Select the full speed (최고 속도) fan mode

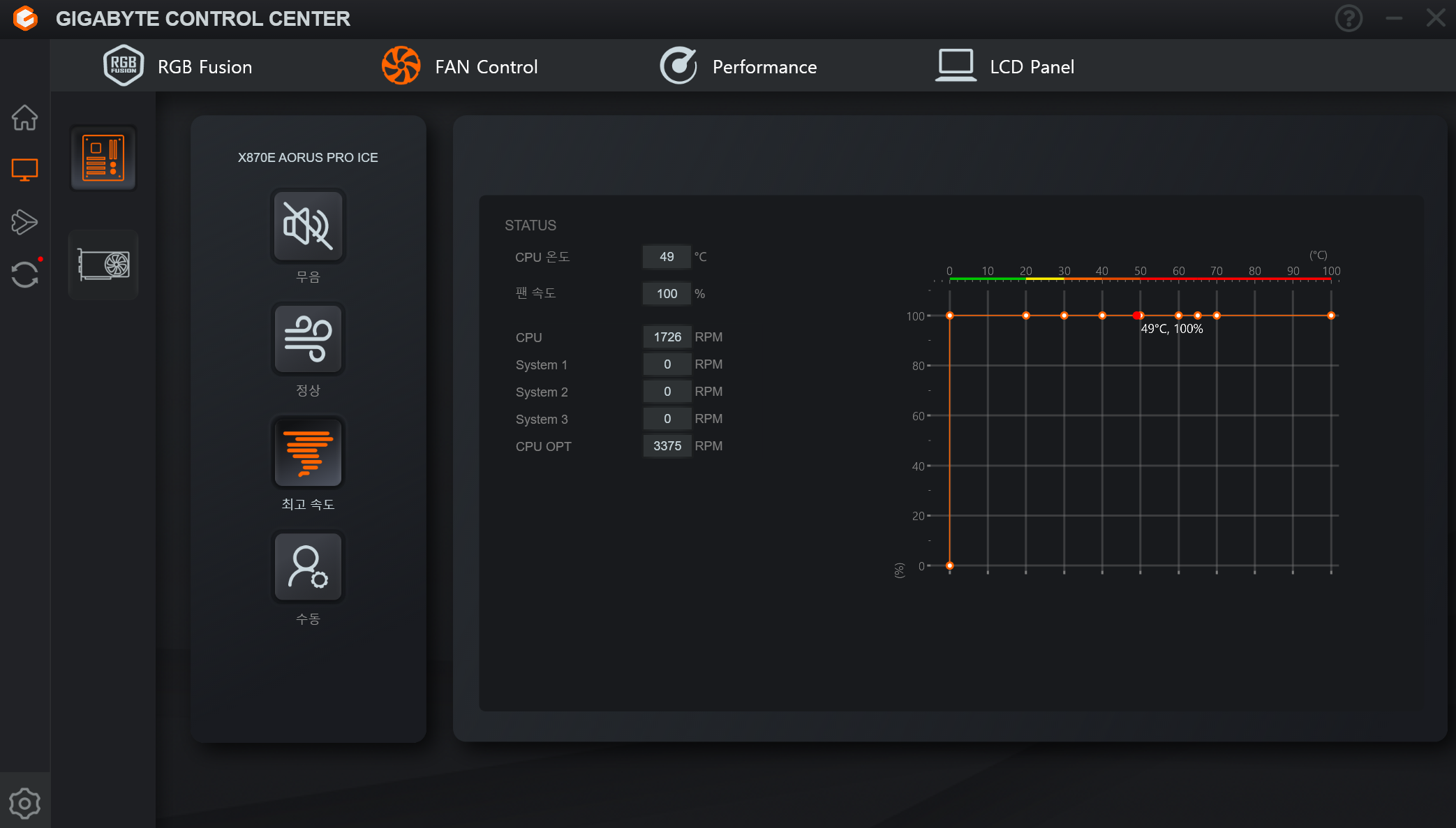(308, 453)
